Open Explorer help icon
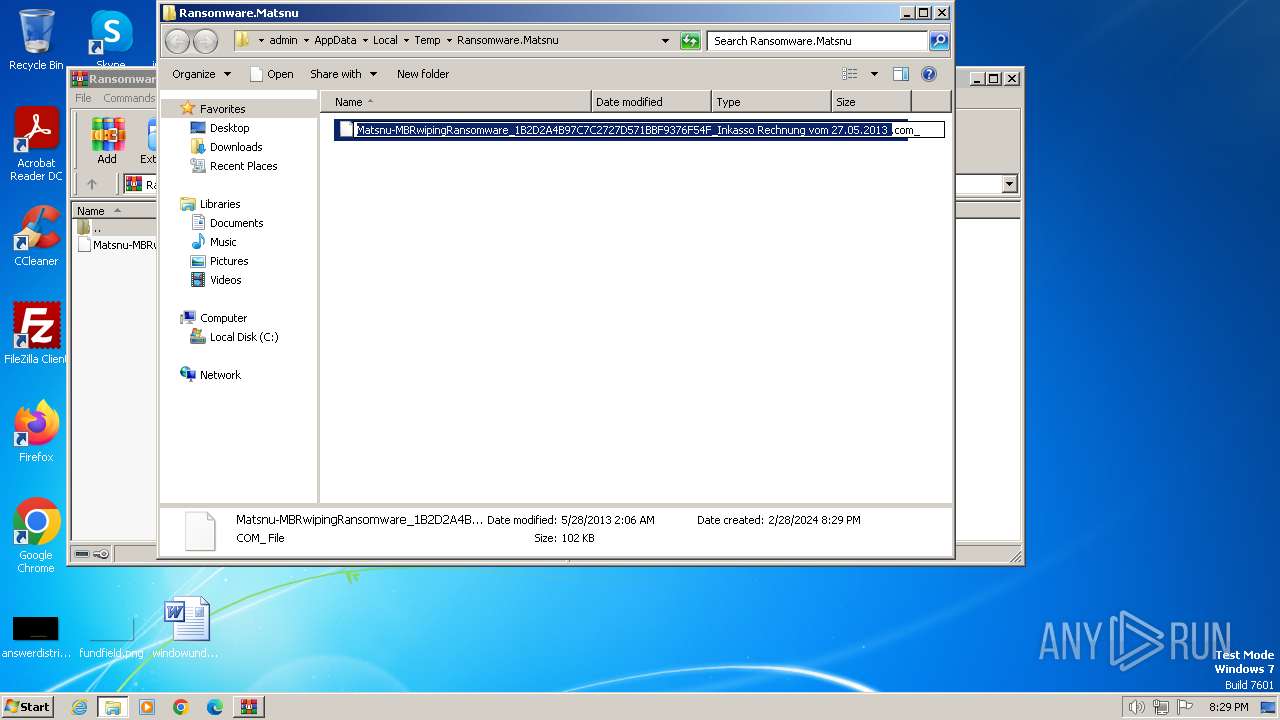This screenshot has height=720, width=1280. [x=929, y=74]
